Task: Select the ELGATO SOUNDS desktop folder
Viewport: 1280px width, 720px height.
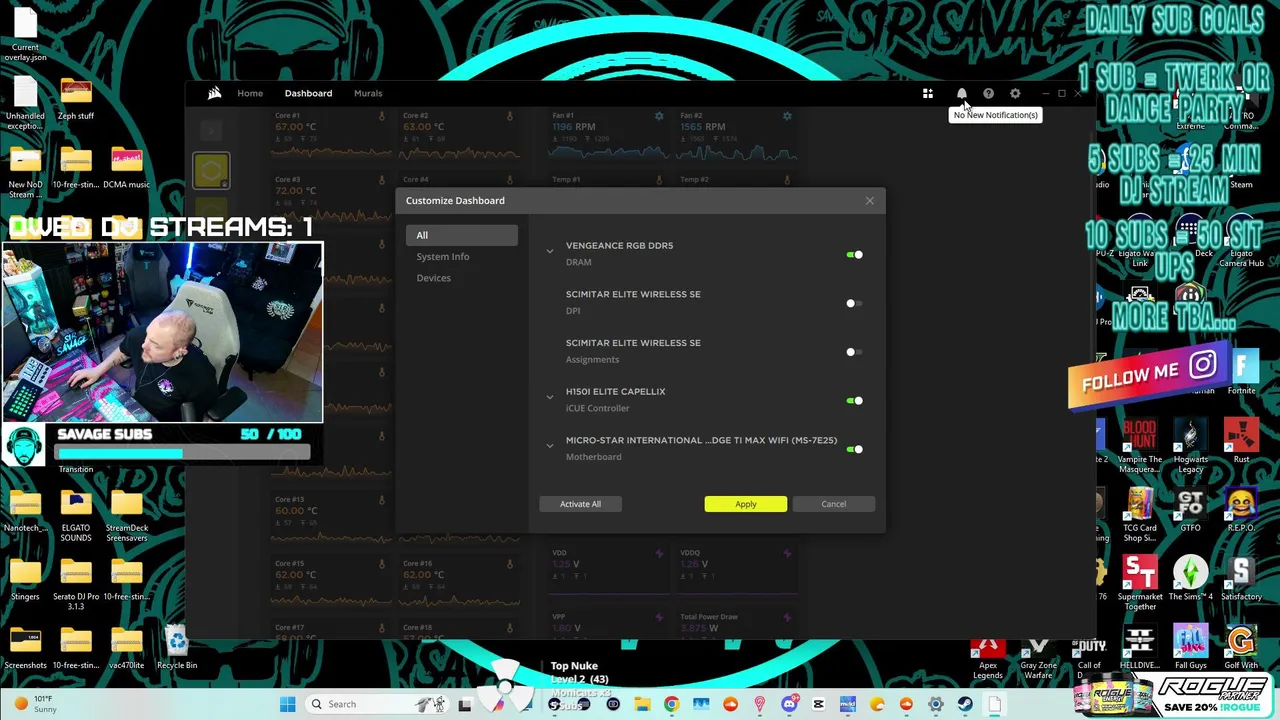Action: (x=76, y=517)
